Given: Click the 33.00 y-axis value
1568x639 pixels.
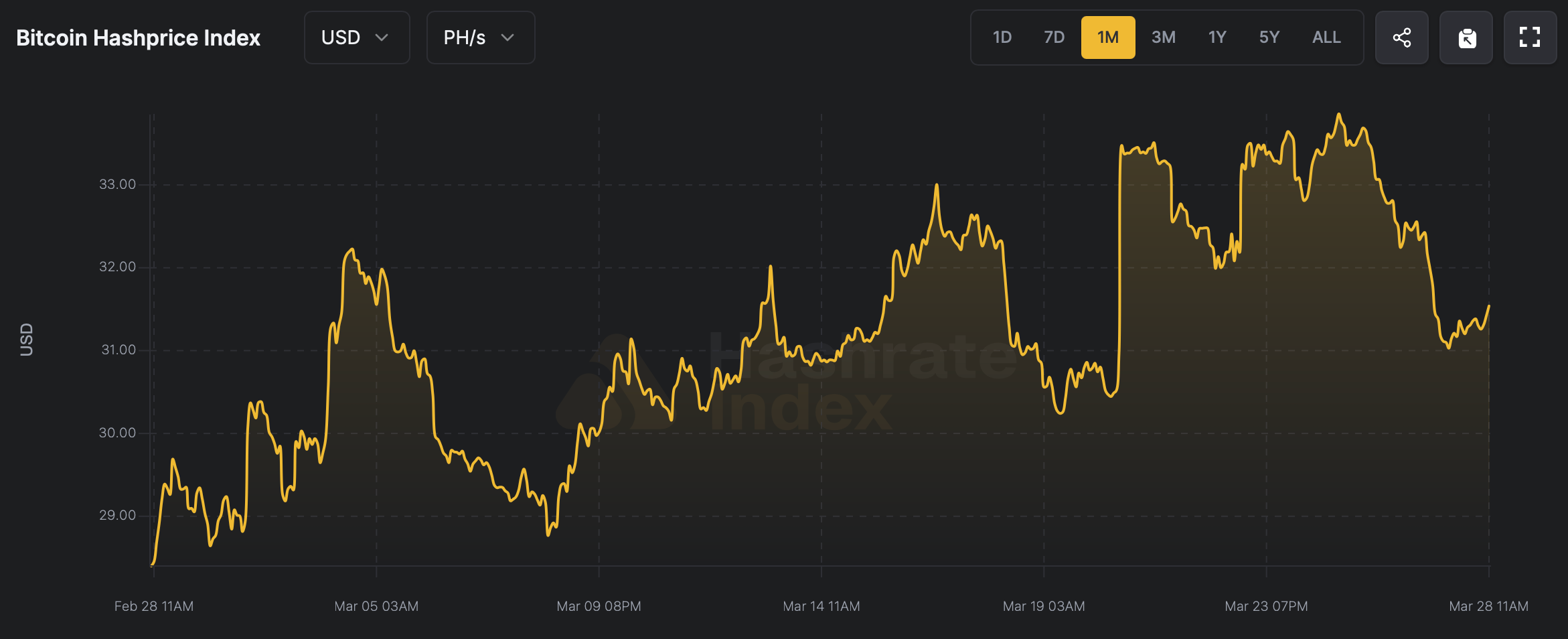Looking at the screenshot, I should tap(117, 184).
